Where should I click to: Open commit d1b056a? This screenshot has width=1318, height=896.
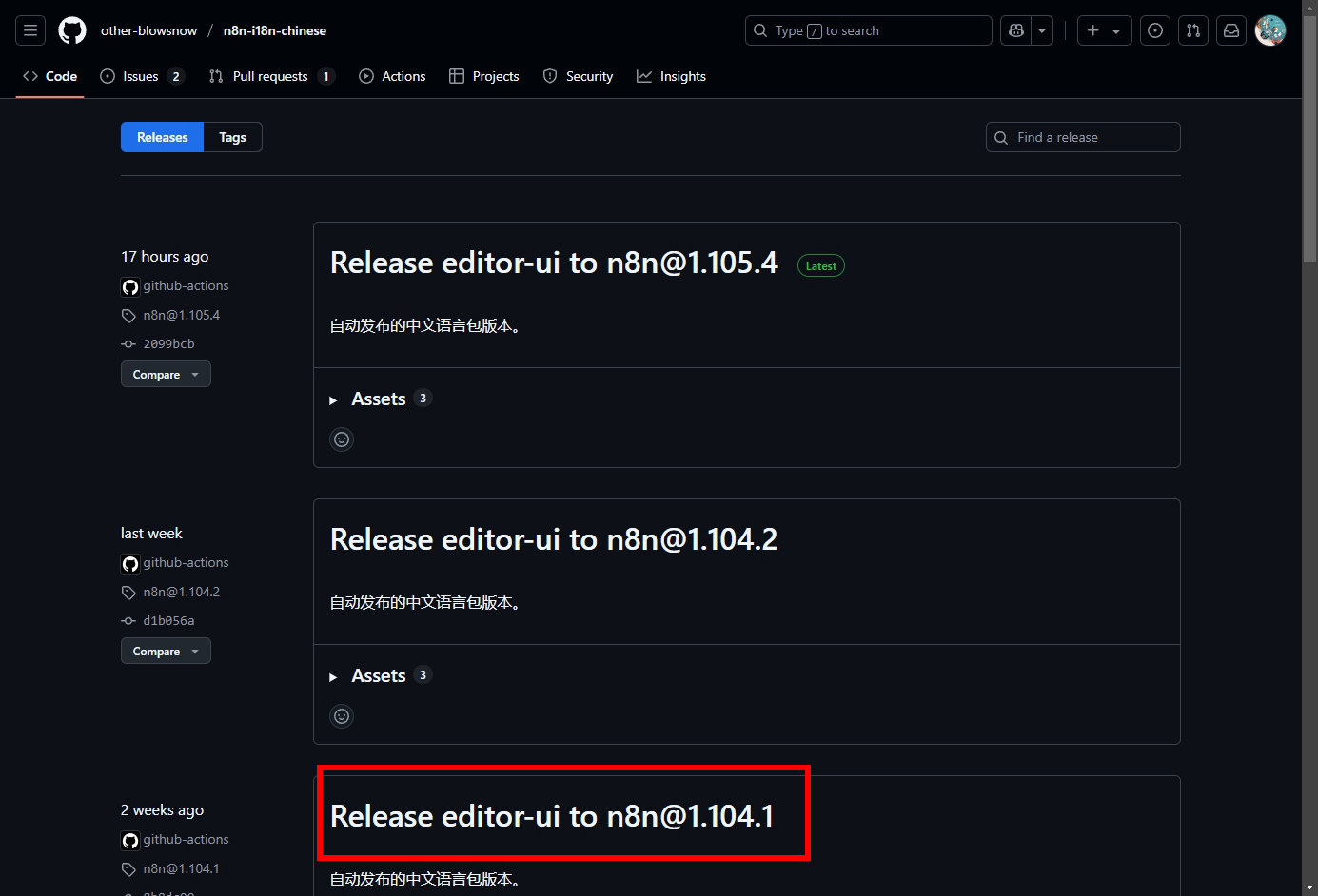(x=168, y=620)
